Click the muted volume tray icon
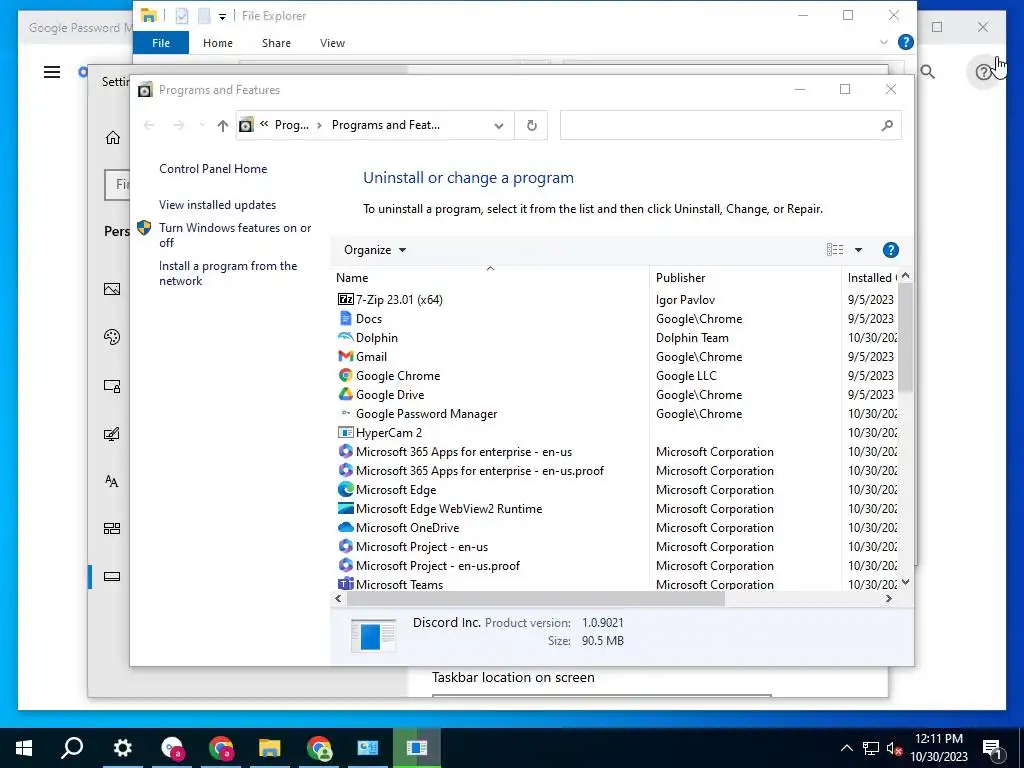The width and height of the screenshot is (1024, 768). [893, 748]
